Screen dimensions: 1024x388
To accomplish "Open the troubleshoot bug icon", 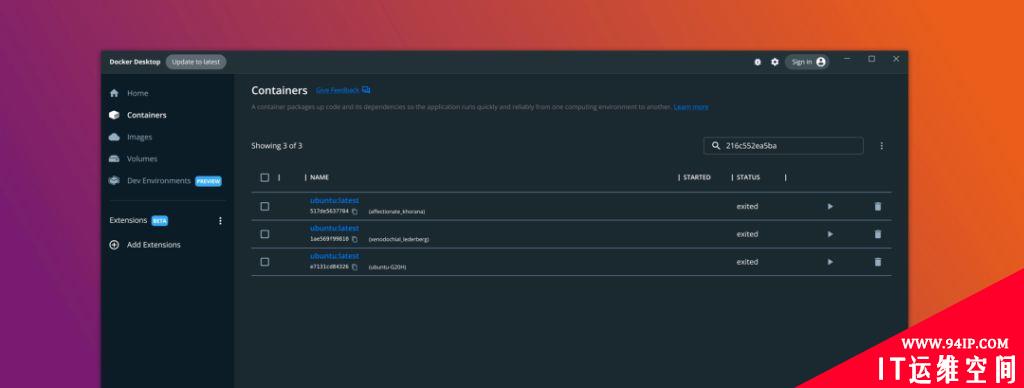I will [x=758, y=62].
